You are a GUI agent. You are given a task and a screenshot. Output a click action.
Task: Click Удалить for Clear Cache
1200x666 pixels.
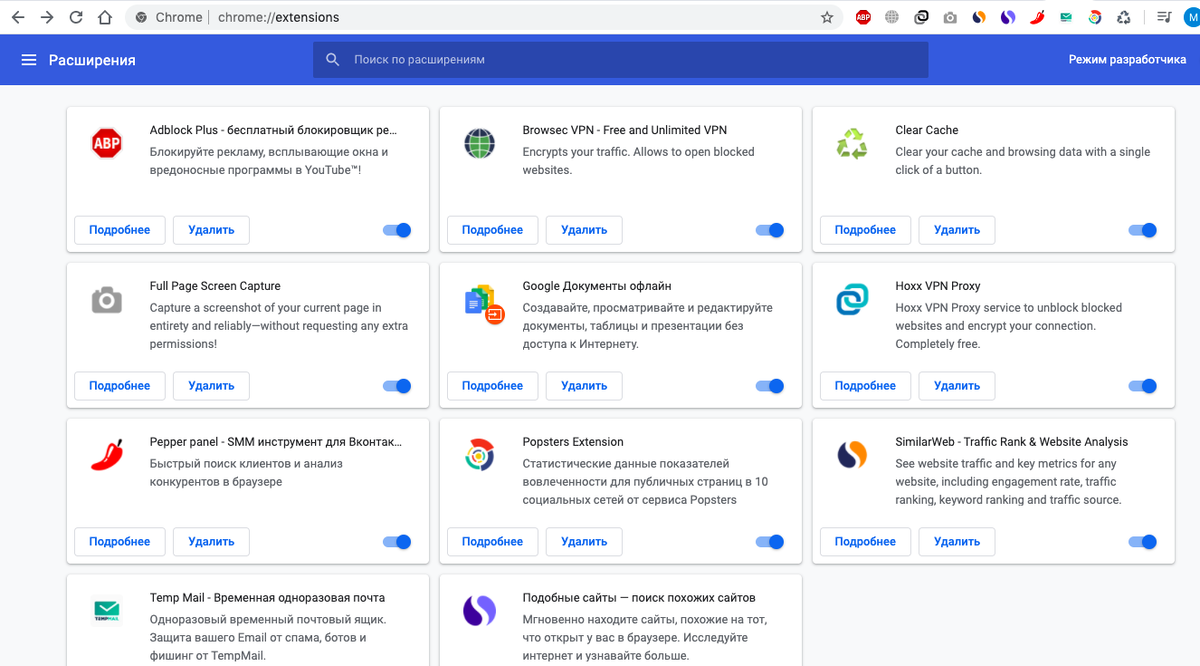pyautogui.click(x=957, y=230)
